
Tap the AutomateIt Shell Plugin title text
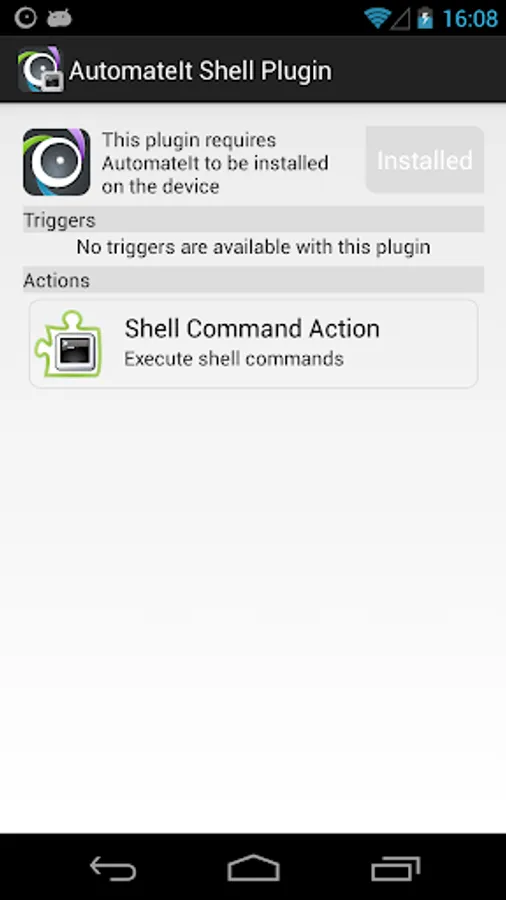[200, 71]
